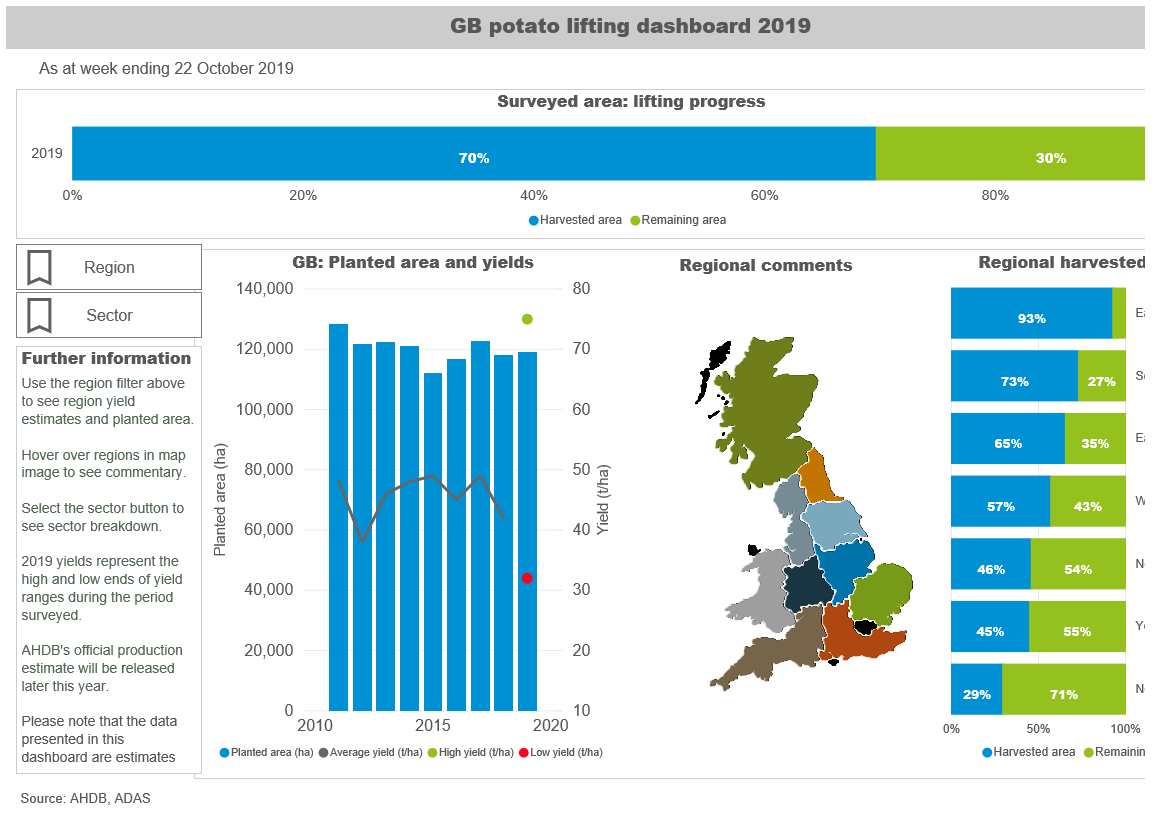The image size is (1164, 815).
Task: Click the Average yield (t/ha) legend marker
Action: (322, 751)
